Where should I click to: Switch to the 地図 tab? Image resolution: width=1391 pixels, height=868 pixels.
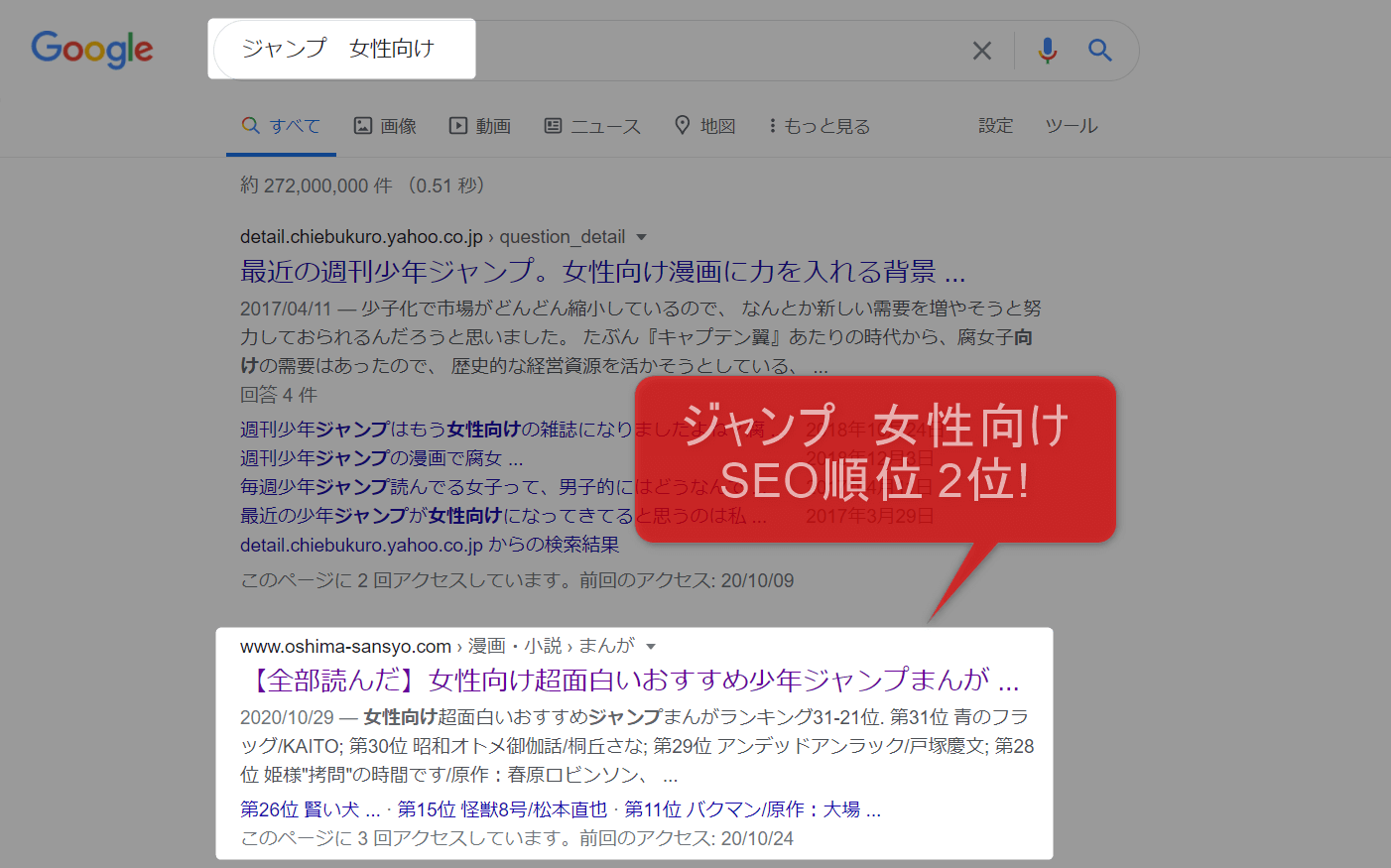coord(704,126)
